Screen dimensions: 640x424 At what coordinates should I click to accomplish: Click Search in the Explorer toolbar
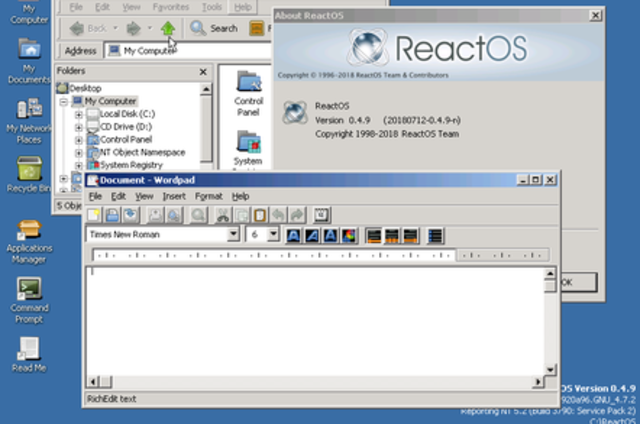214,28
